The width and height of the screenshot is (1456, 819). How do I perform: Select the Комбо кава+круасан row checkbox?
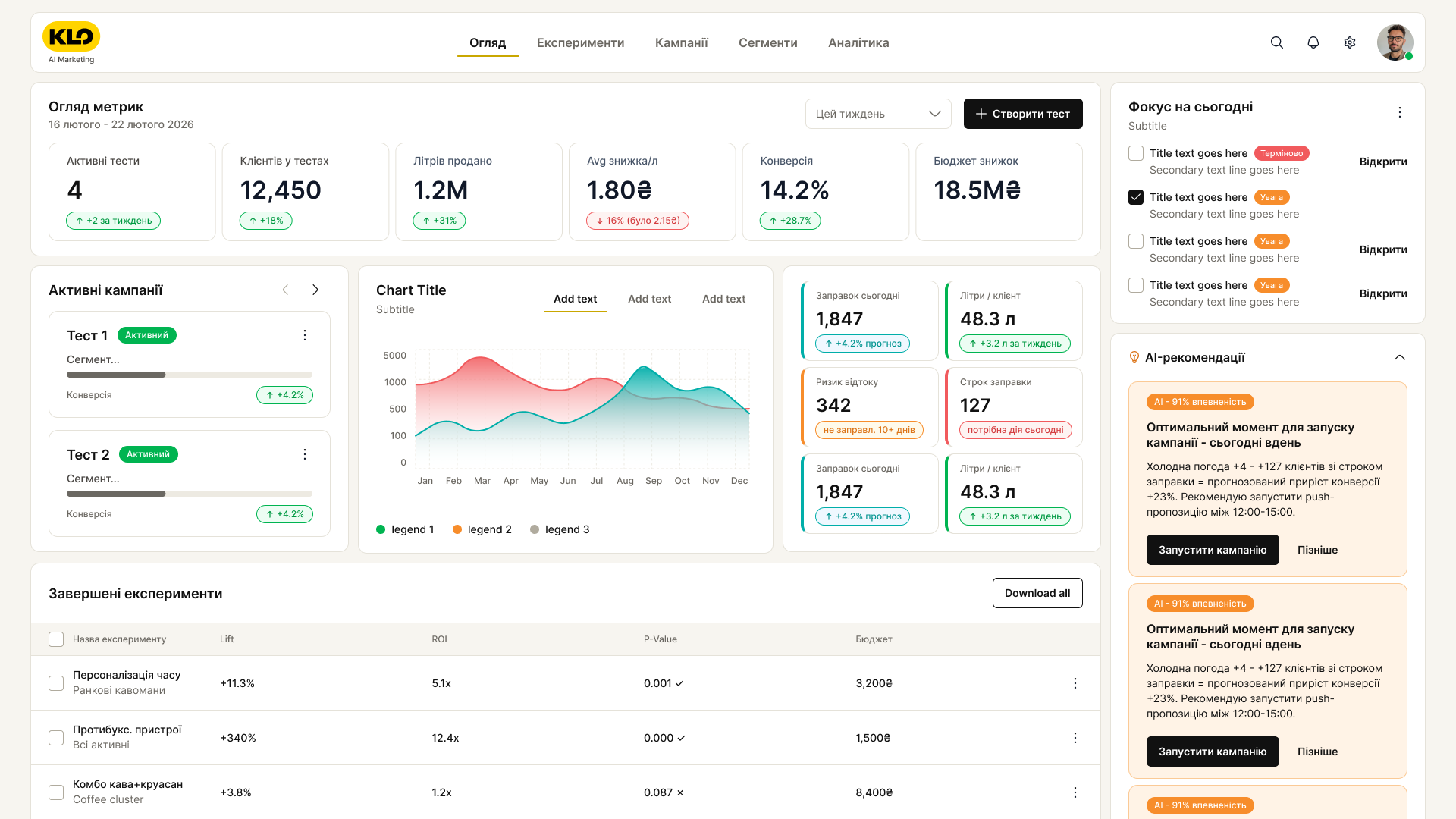coord(56,792)
